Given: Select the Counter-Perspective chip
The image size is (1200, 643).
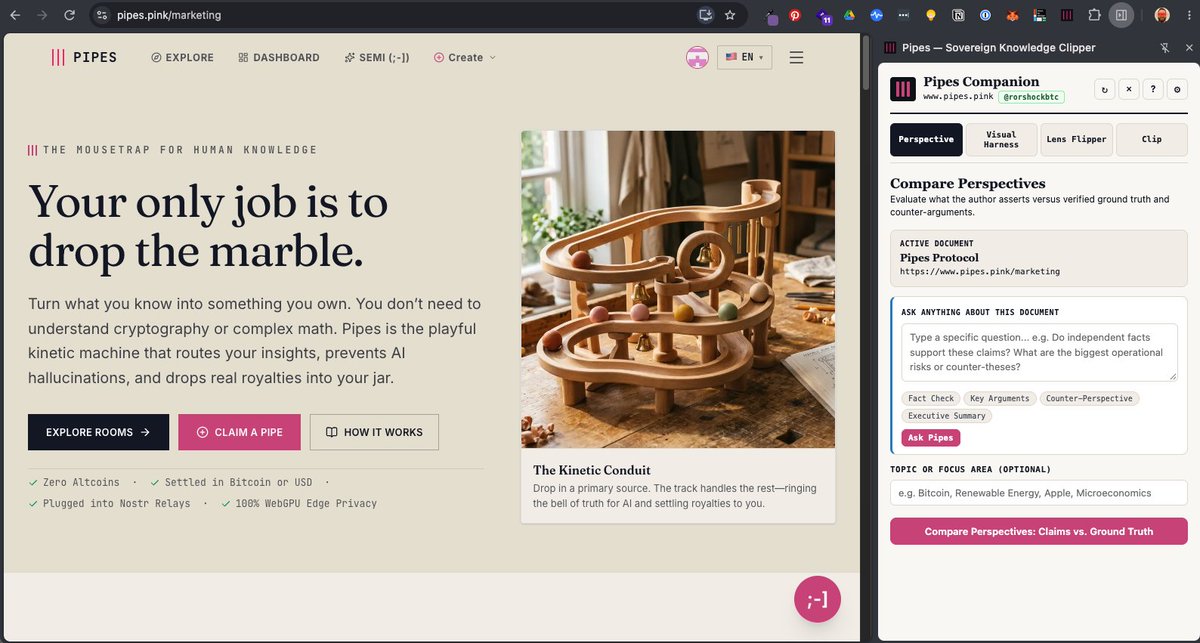Looking at the screenshot, I should tap(1089, 398).
